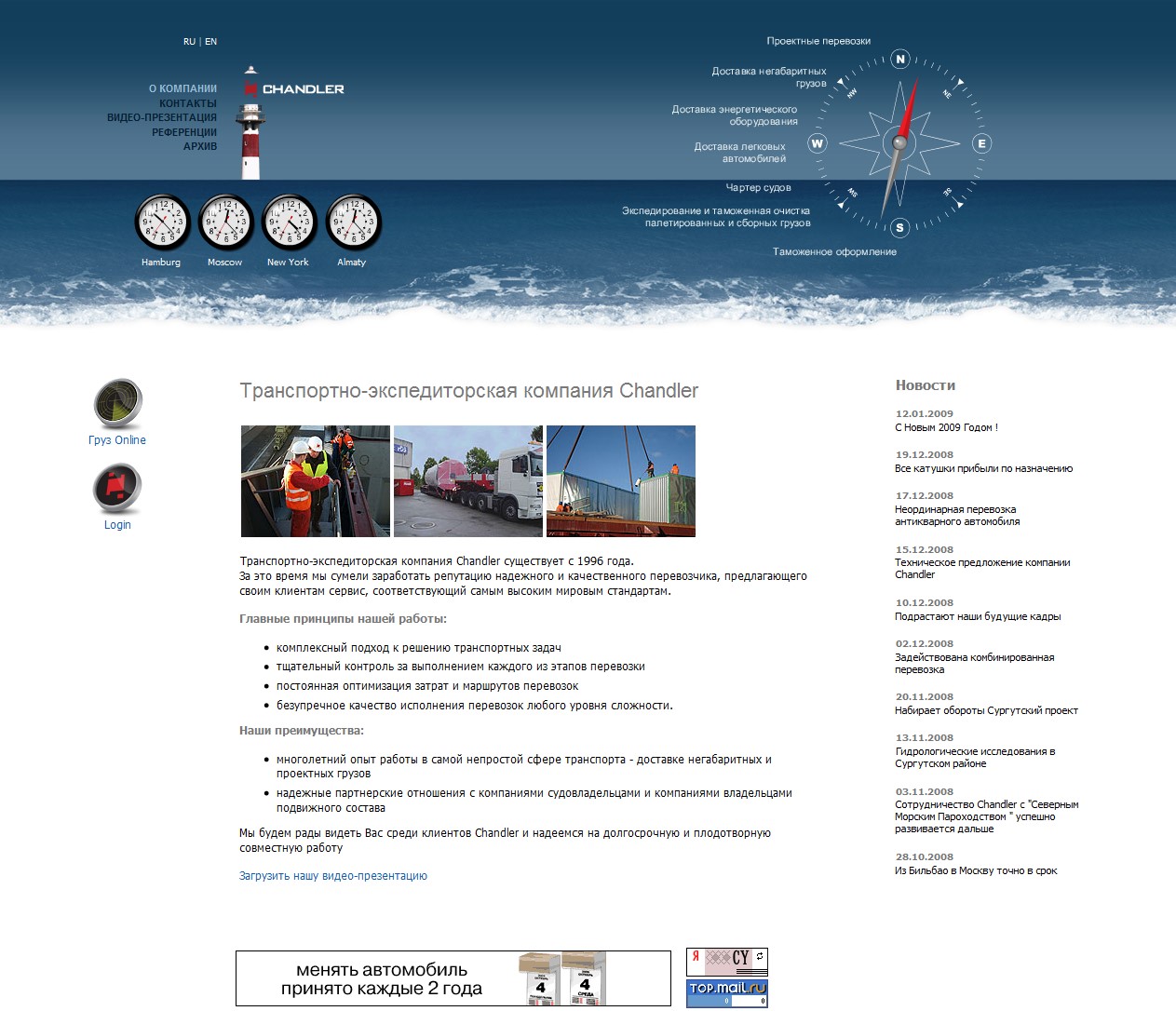This screenshot has height=1011, width=1176.
Task: Open news Задействована комбинированная перевозка
Action: click(975, 664)
